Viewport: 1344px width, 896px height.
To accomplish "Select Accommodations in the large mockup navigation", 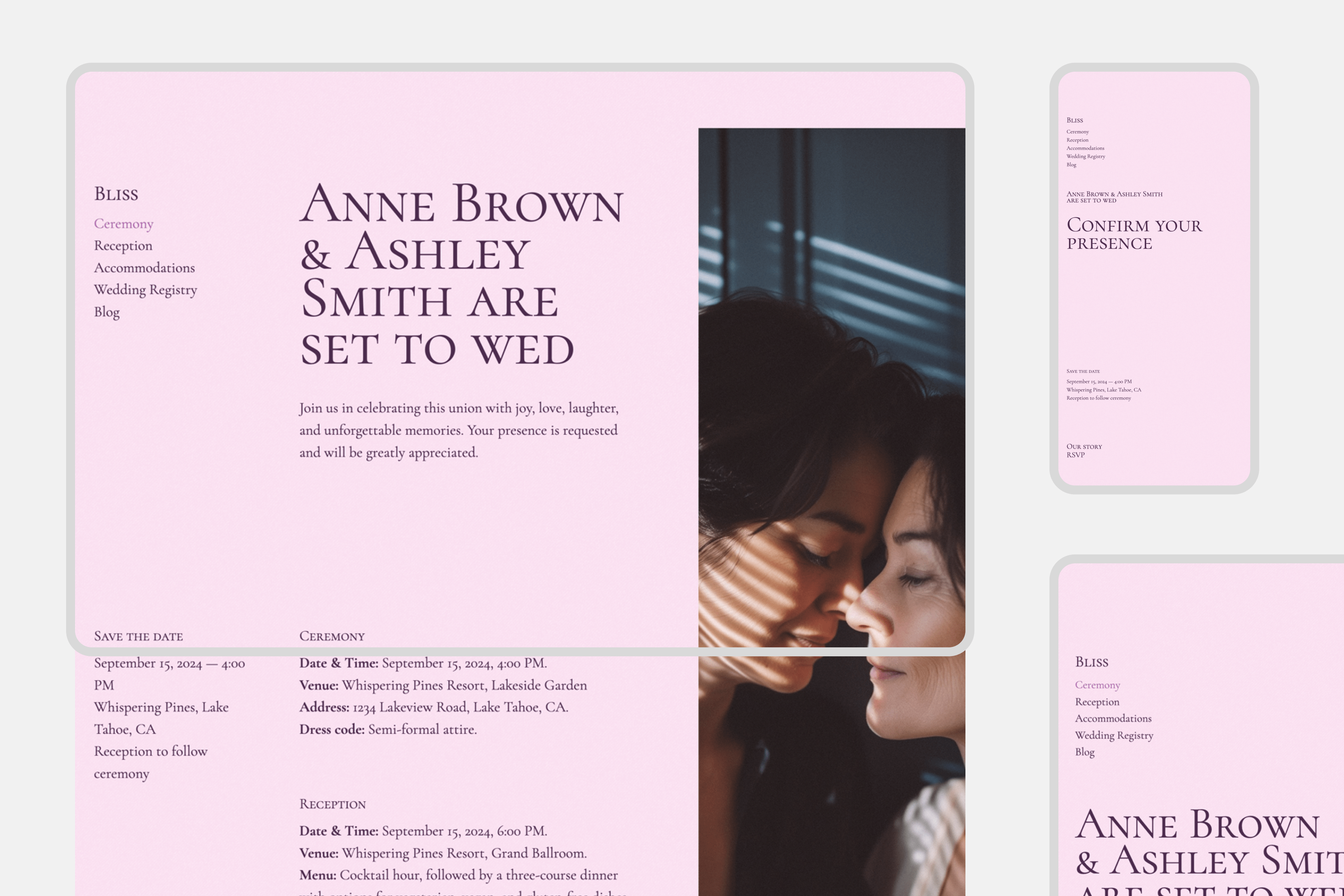I will [x=144, y=268].
